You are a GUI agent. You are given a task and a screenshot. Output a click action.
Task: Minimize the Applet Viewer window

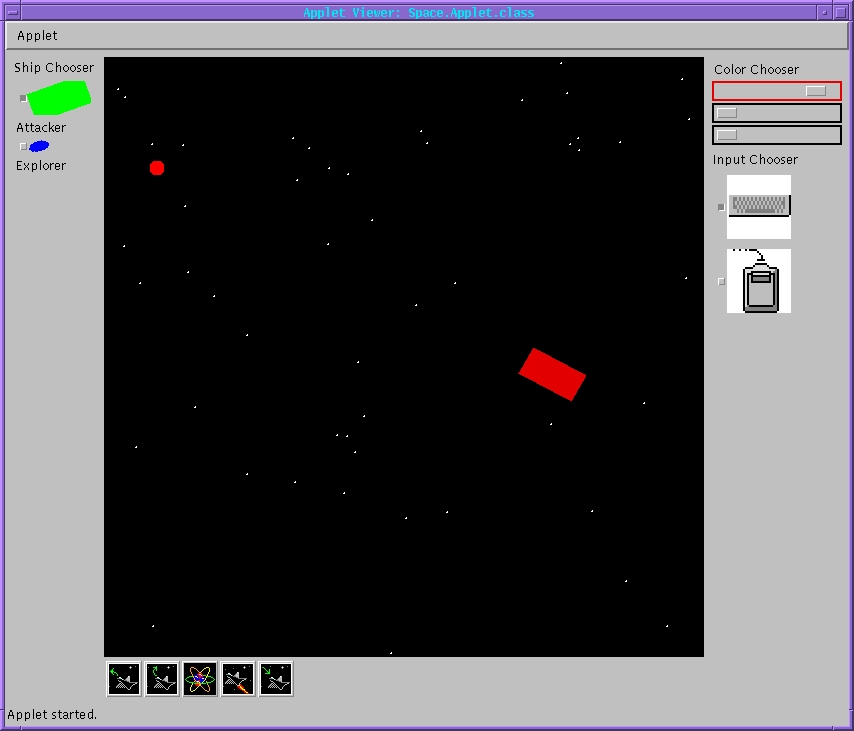coord(825,12)
